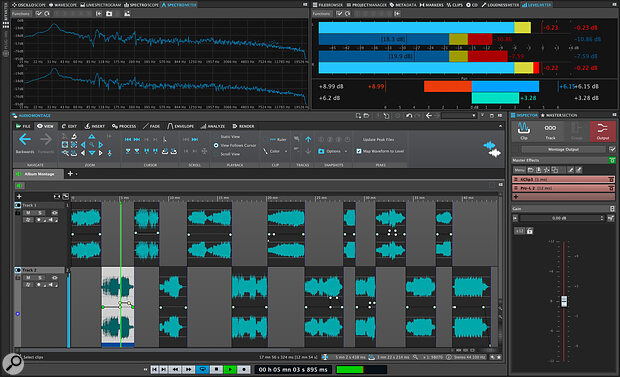620x377 pixels.
Task: Expand the Gain section options
Action: coord(612,208)
